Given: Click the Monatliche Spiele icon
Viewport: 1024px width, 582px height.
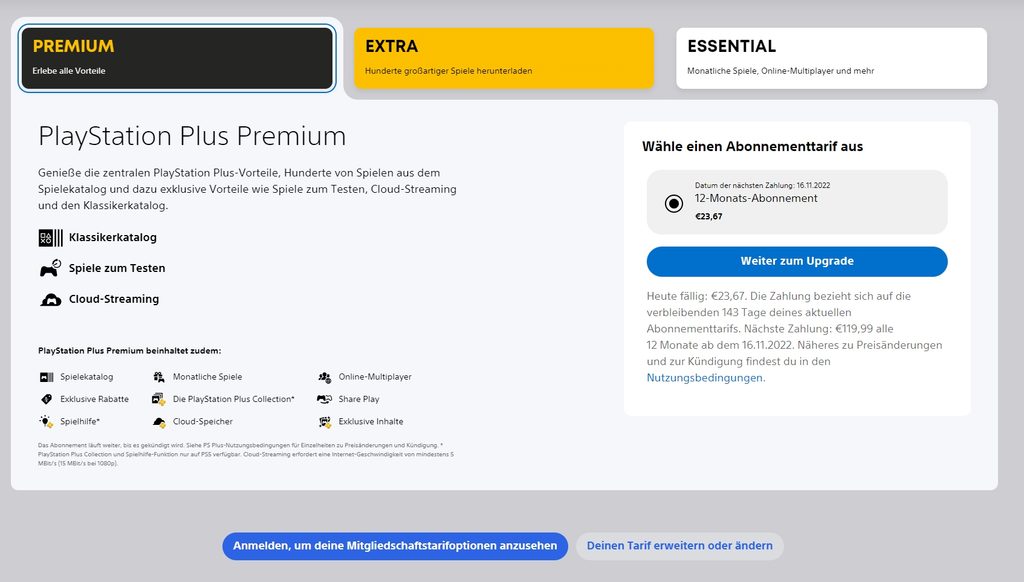Looking at the screenshot, I should [159, 377].
